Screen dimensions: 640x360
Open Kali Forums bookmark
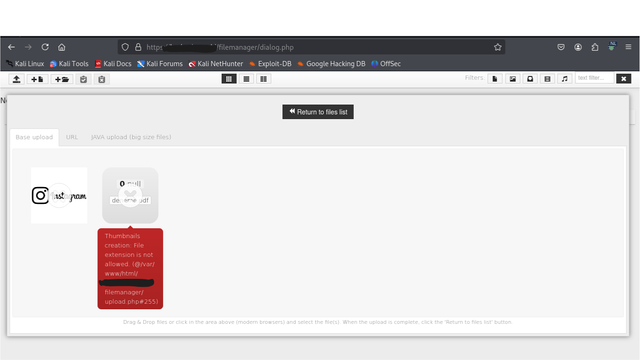160,64
